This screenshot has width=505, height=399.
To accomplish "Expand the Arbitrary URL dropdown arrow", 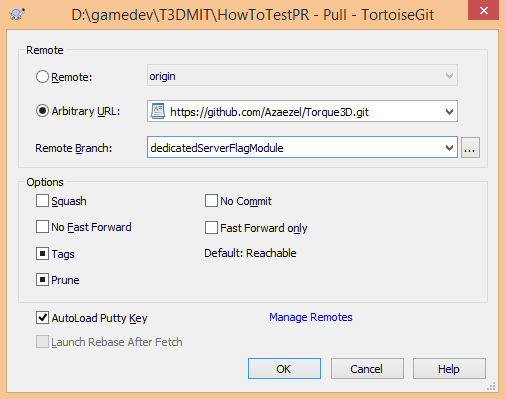I will point(449,112).
